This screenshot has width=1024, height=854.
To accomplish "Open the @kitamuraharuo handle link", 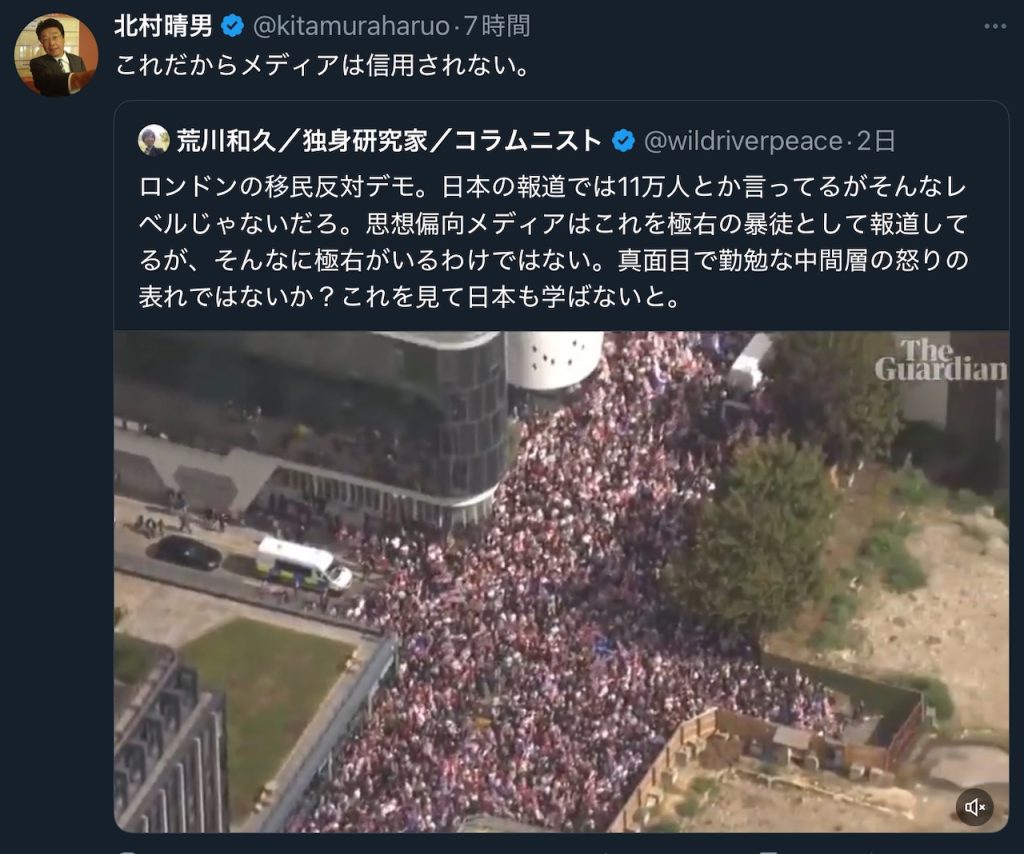I will [351, 26].
